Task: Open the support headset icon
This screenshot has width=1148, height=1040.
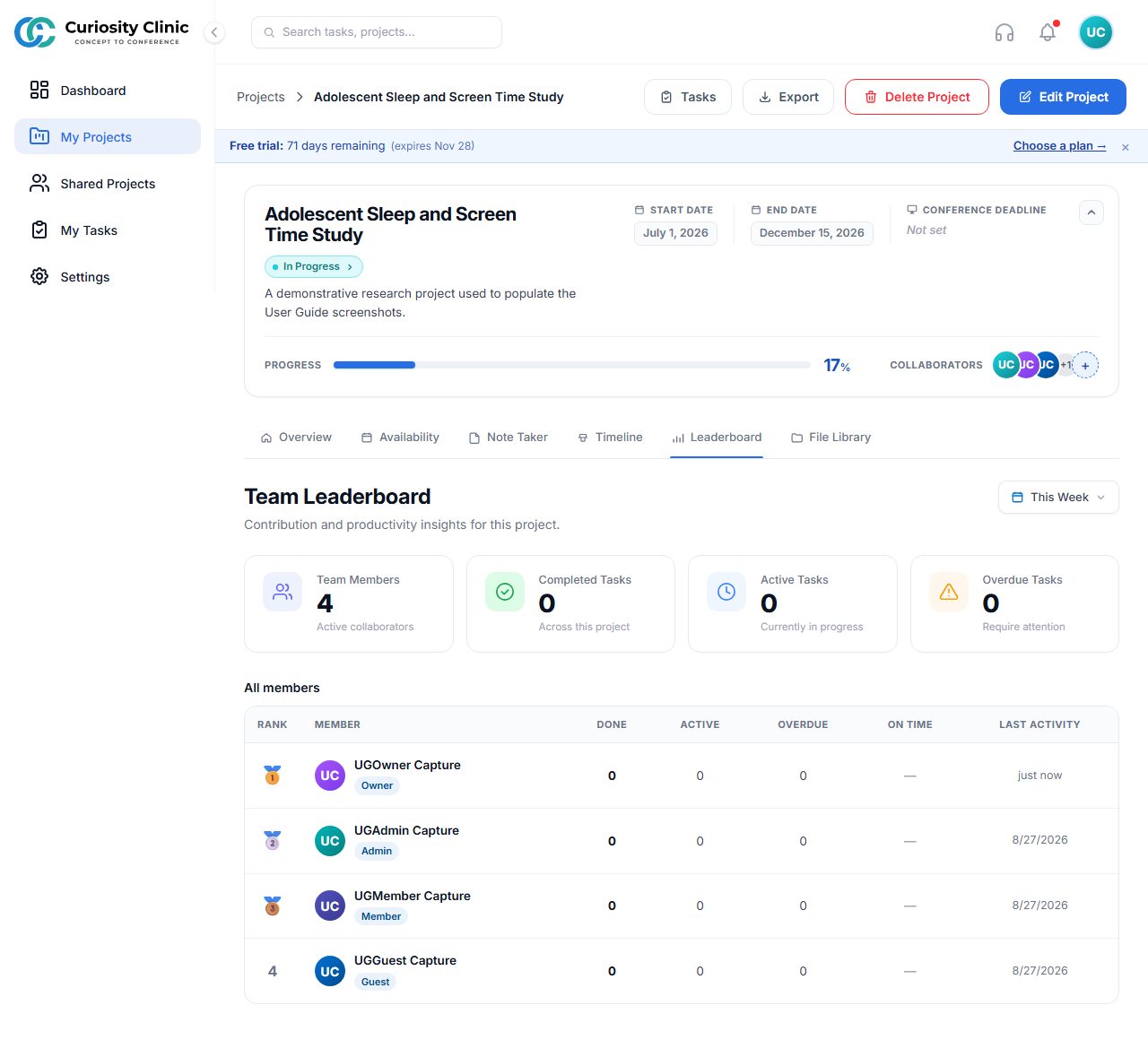Action: coord(1004,32)
